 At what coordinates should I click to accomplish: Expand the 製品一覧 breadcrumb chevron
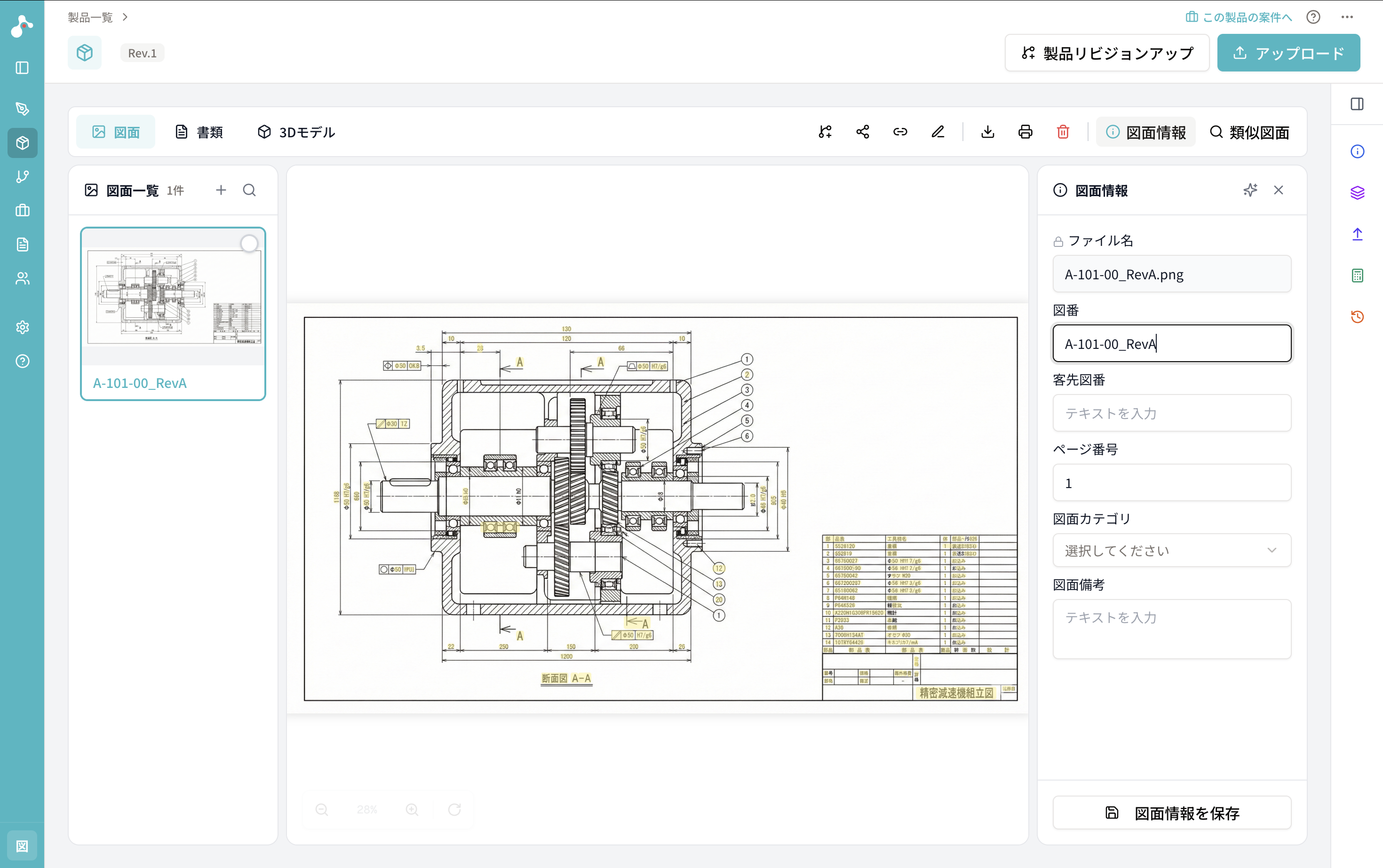click(125, 17)
